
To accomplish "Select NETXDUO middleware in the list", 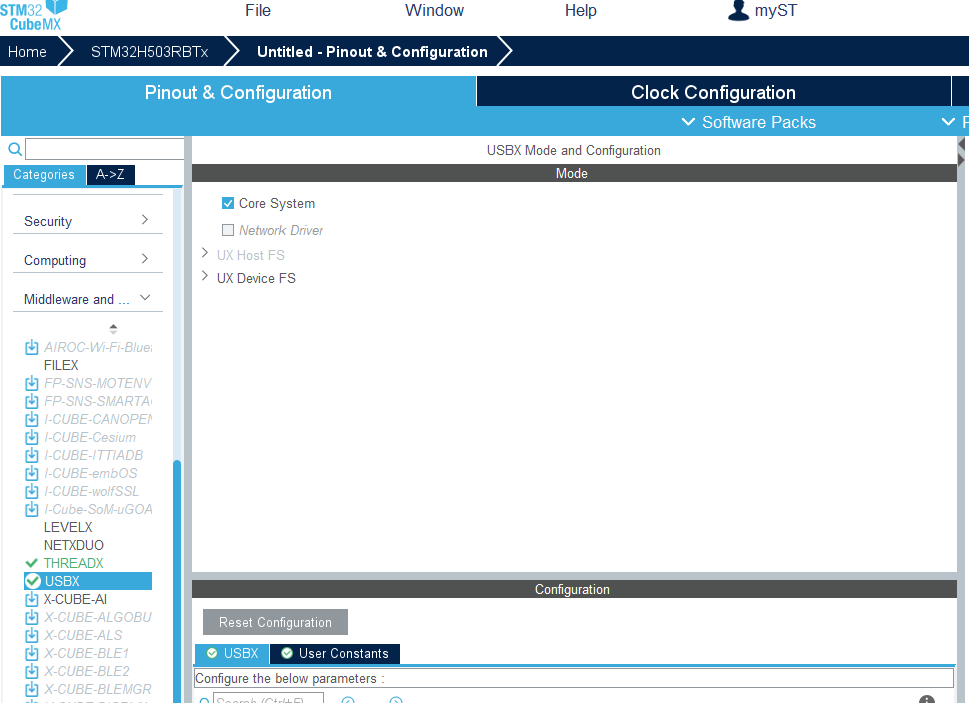I will (x=74, y=545).
